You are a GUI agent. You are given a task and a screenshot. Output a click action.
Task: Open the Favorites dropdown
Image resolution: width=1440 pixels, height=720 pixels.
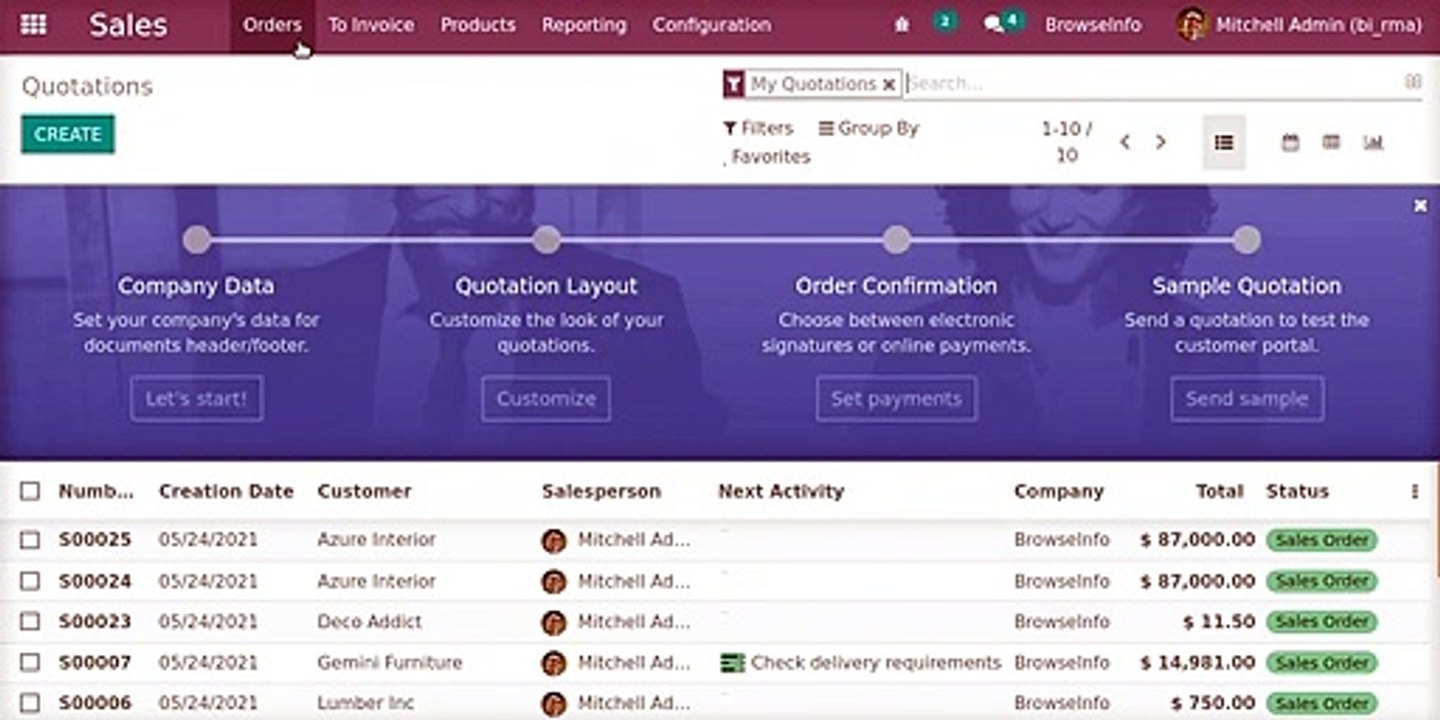pyautogui.click(x=766, y=157)
